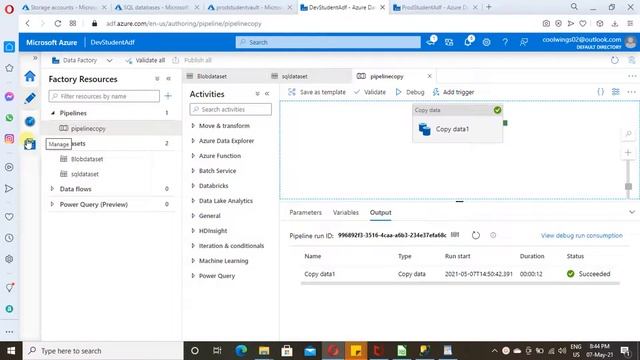Click the canvas search magnifier icon
640x360 pixels.
pos(629,134)
